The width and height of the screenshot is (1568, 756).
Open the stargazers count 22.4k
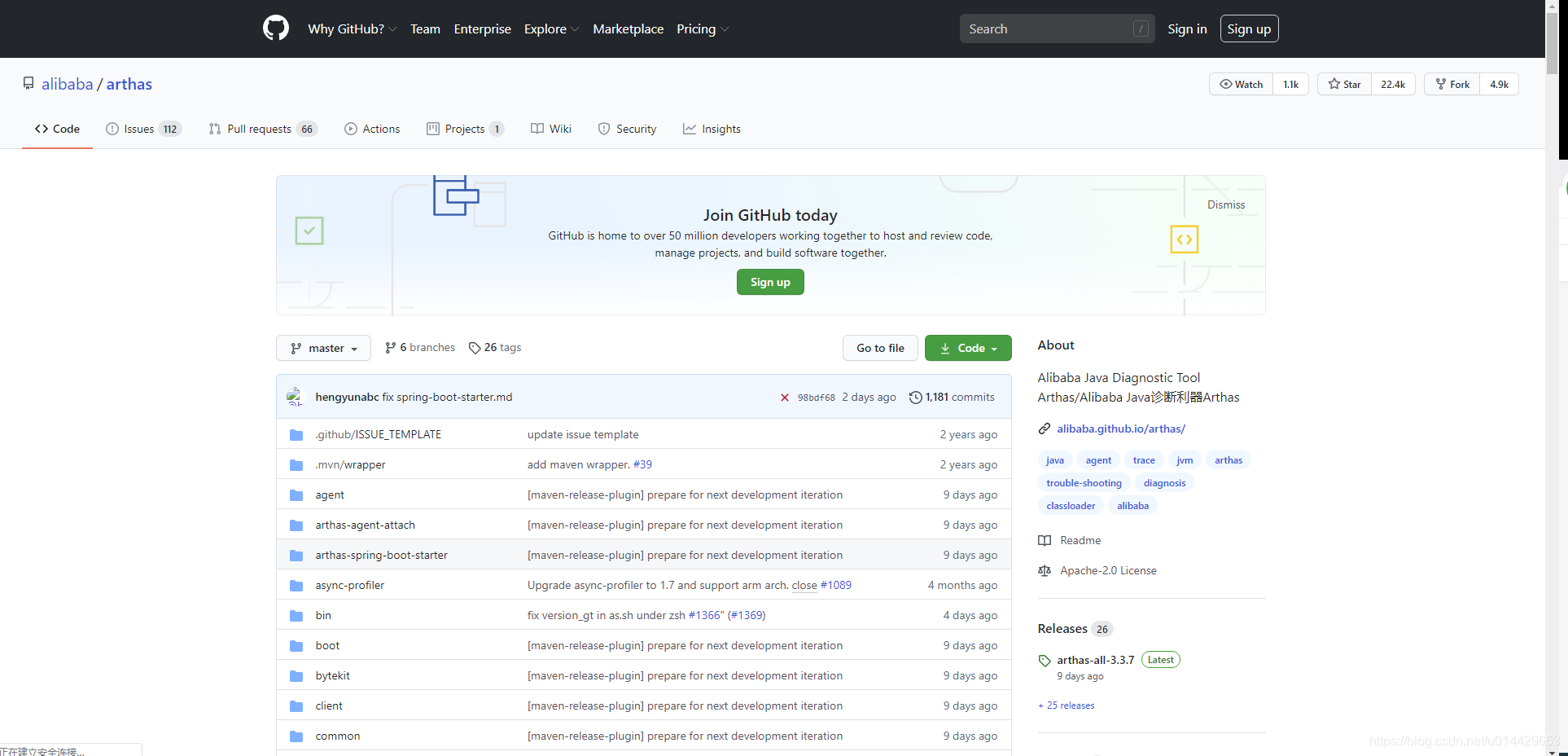pos(1393,84)
